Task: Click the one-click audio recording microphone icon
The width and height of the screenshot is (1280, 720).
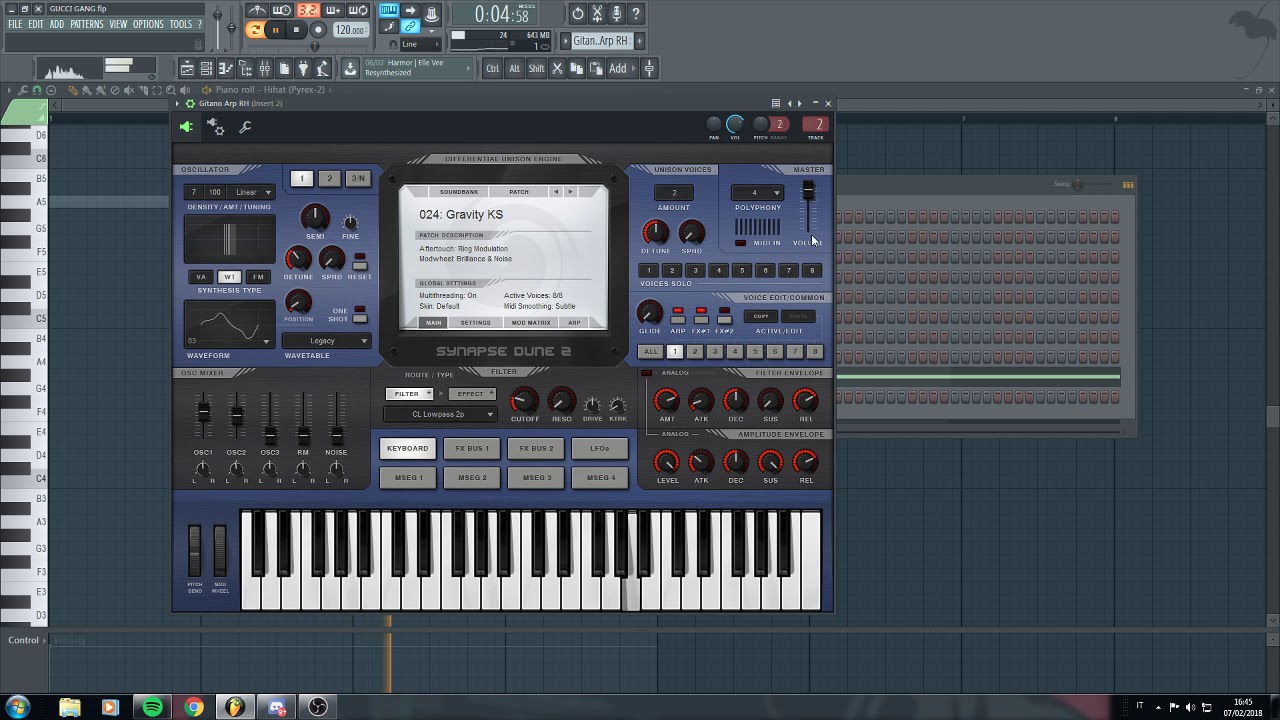Action: 616,14
